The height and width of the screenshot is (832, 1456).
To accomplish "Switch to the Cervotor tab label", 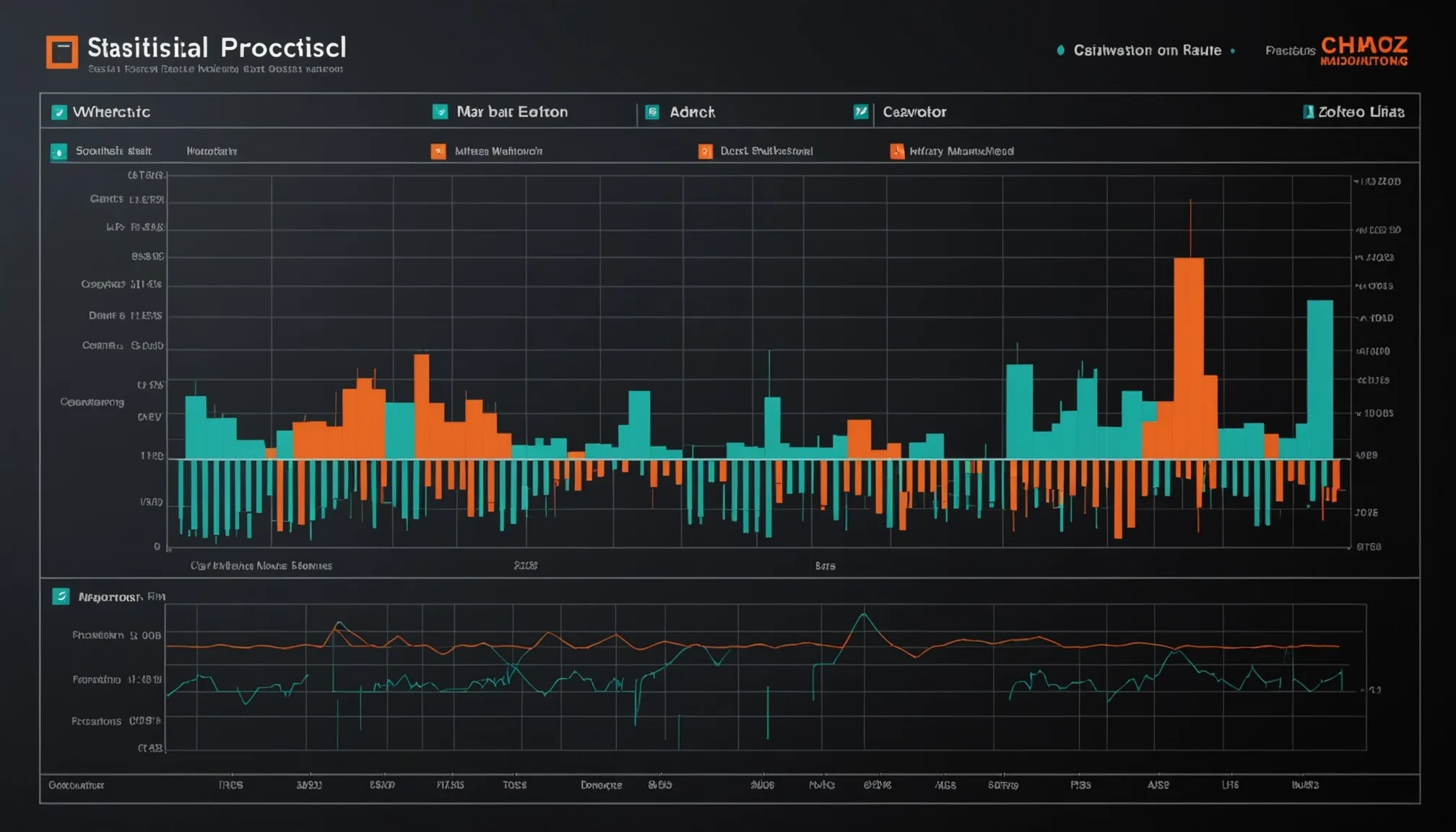I will point(914,112).
